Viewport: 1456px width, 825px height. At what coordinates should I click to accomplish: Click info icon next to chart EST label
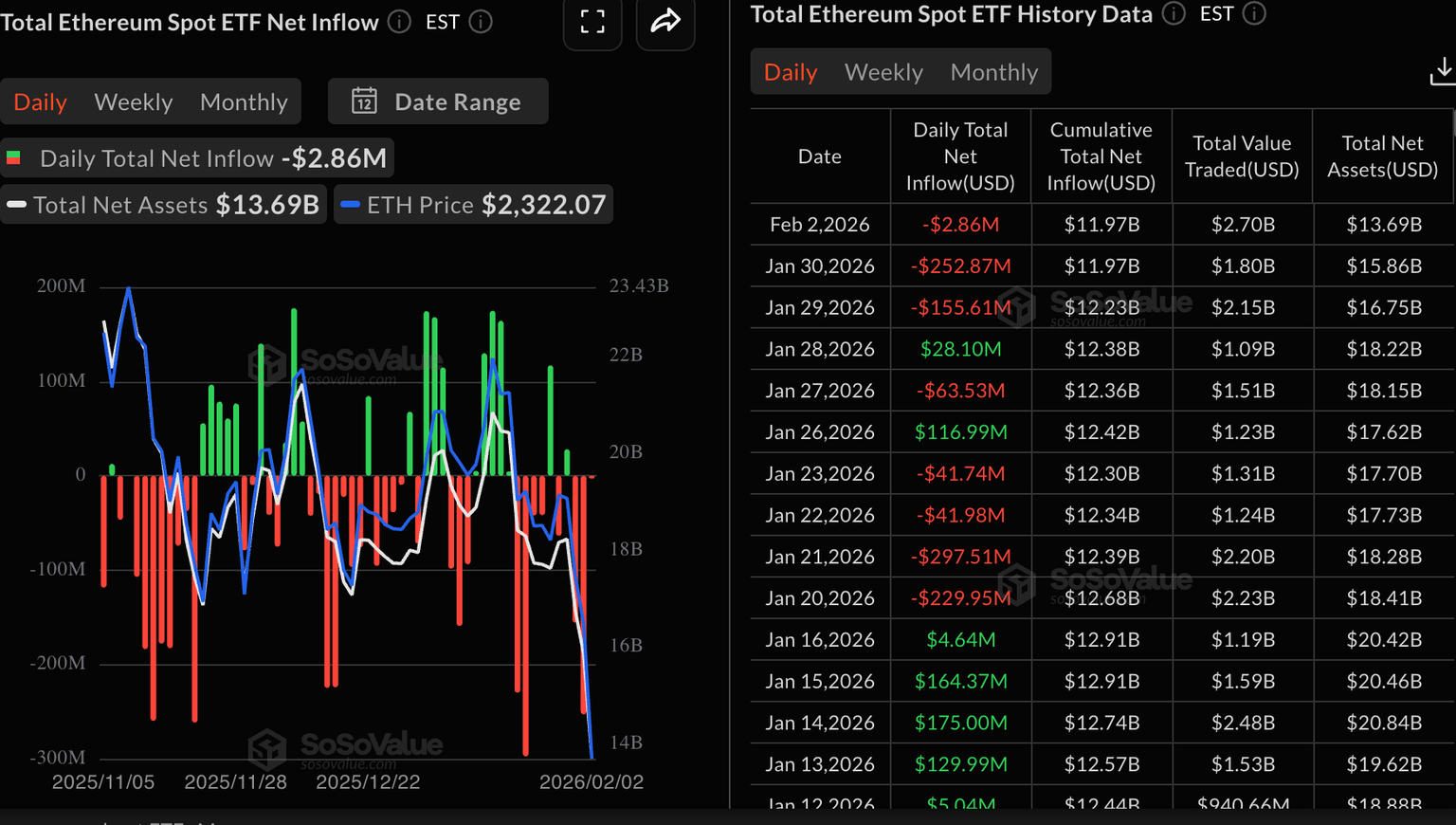(481, 22)
